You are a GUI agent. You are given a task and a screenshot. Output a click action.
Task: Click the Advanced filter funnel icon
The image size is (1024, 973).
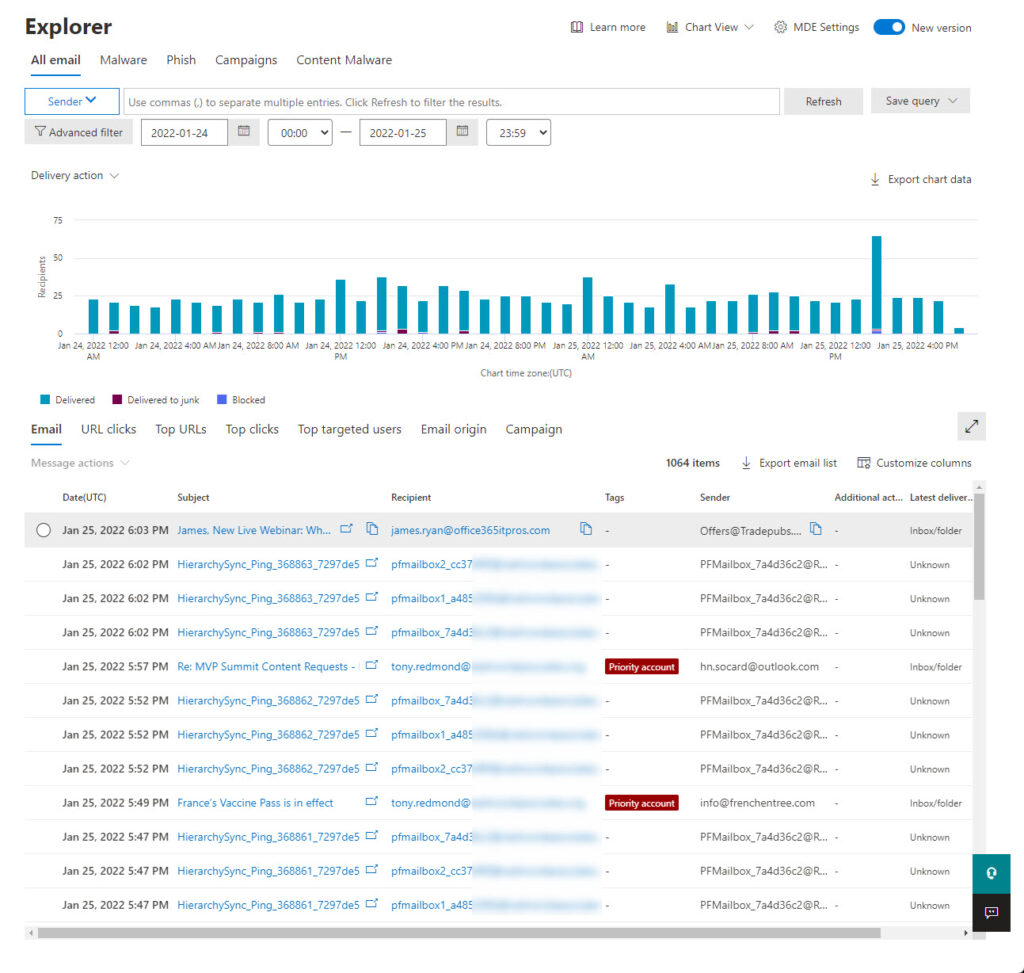point(40,132)
